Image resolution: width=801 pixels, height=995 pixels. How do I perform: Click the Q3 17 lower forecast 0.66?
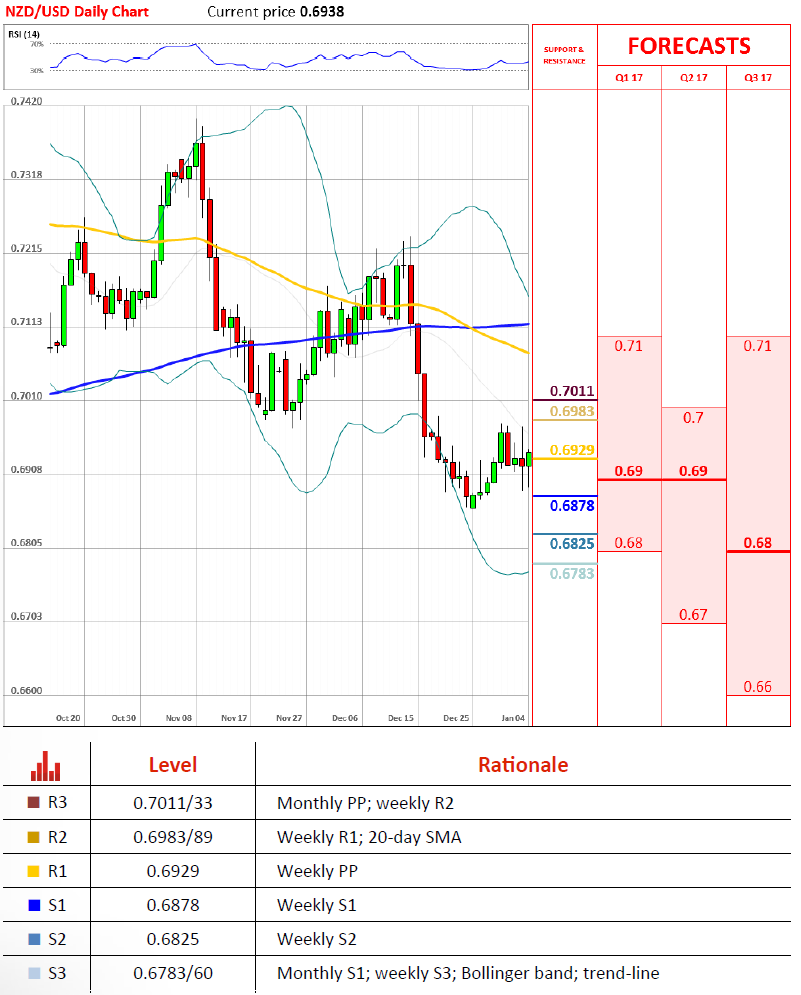click(758, 687)
